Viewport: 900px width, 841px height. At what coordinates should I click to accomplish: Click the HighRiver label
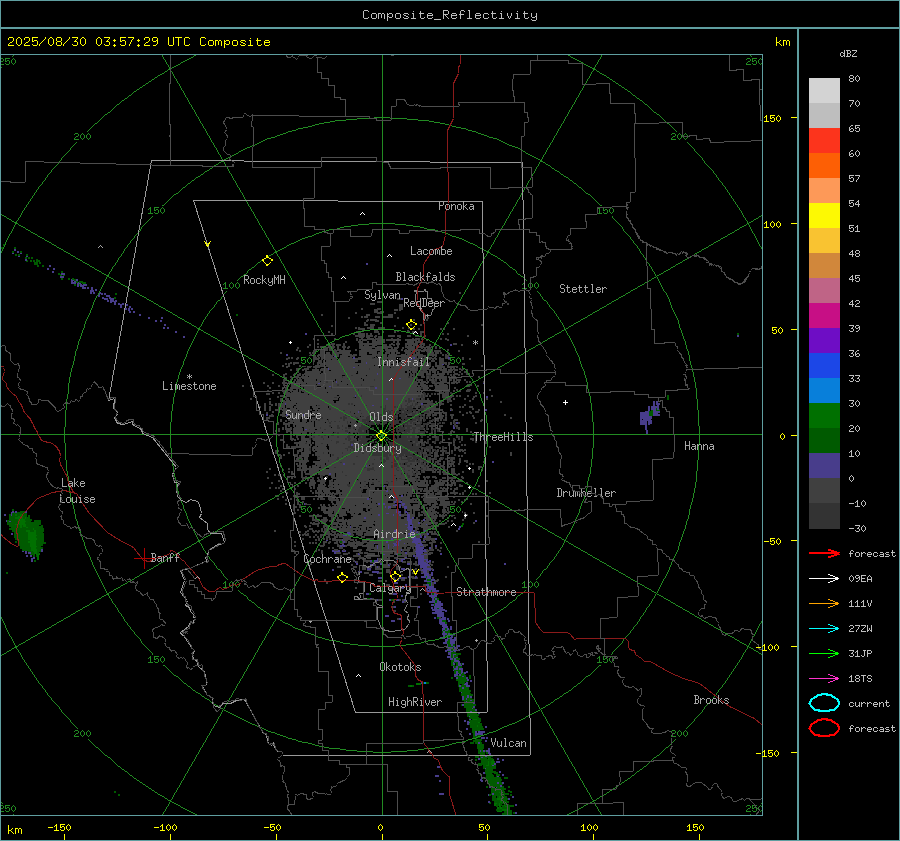(x=415, y=702)
